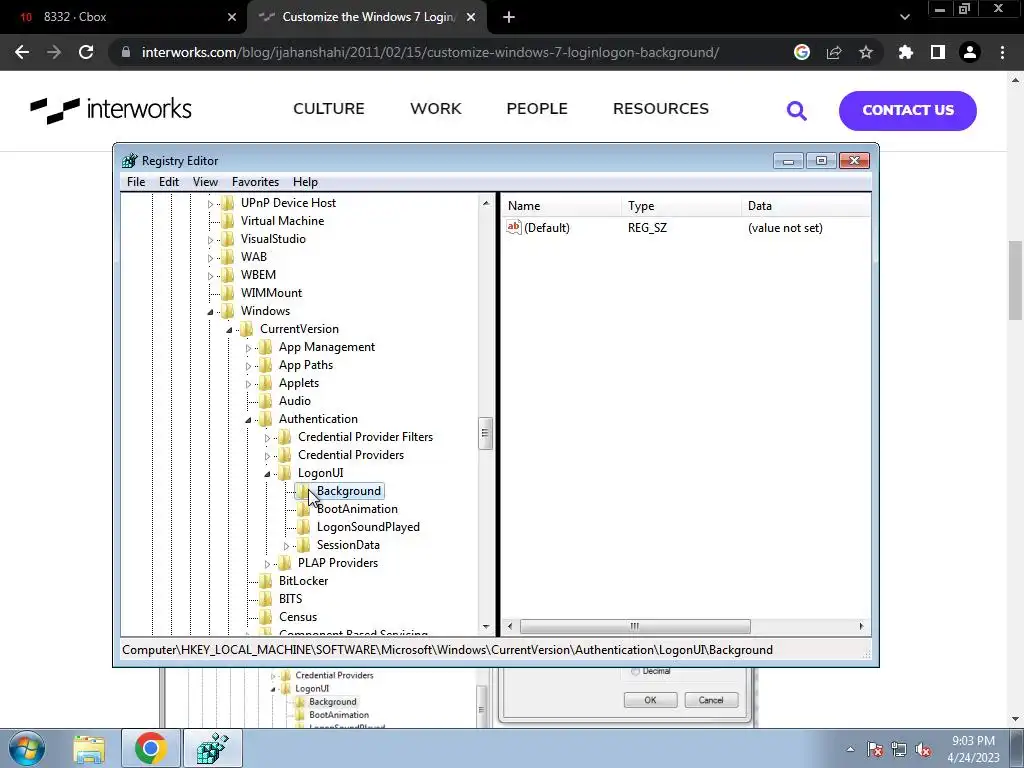Viewport: 1024px width, 768px height.
Task: Click the Decimal radio button
Action: (635, 671)
